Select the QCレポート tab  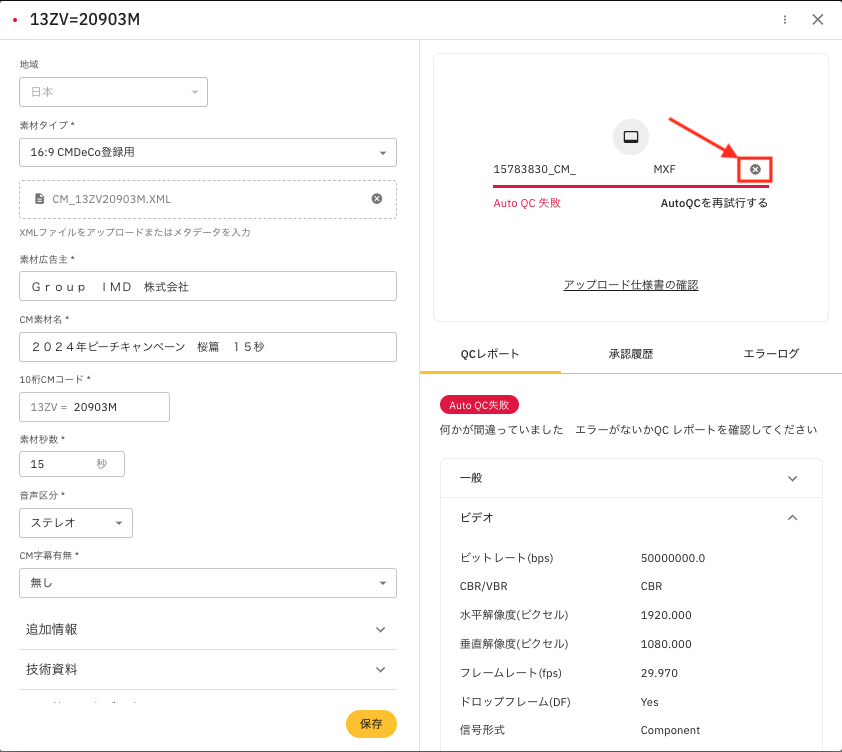pos(490,353)
